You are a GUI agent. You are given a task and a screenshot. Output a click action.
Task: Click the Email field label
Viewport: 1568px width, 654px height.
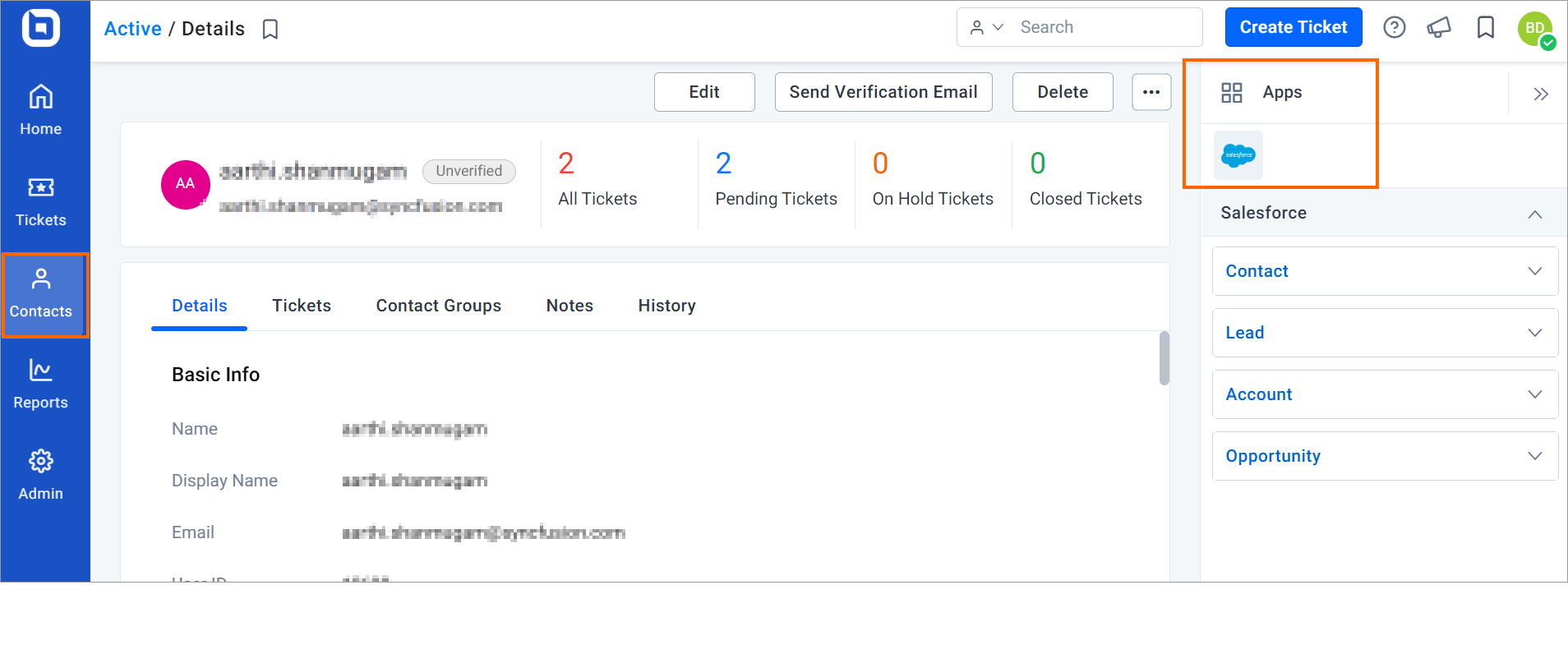click(192, 532)
